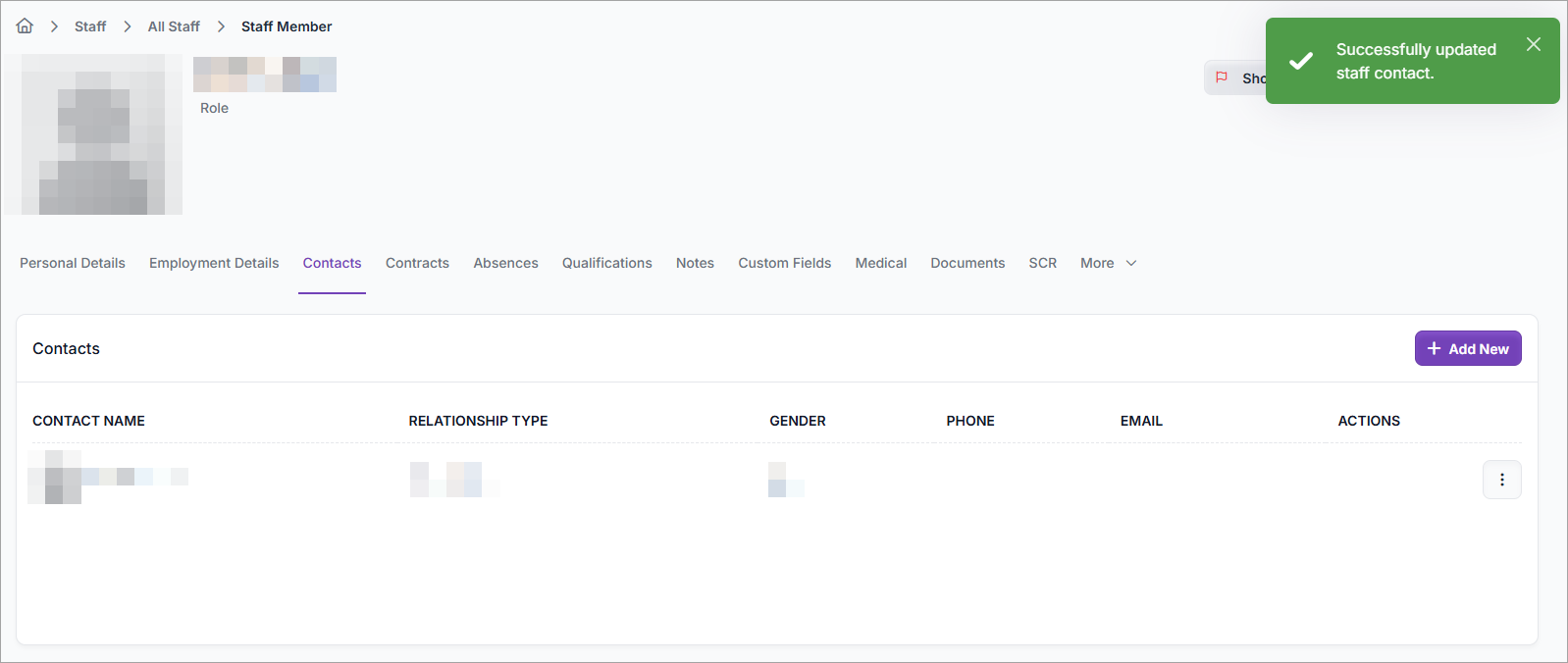1568x663 pixels.
Task: Open the Qualifications tab
Action: pyautogui.click(x=606, y=263)
